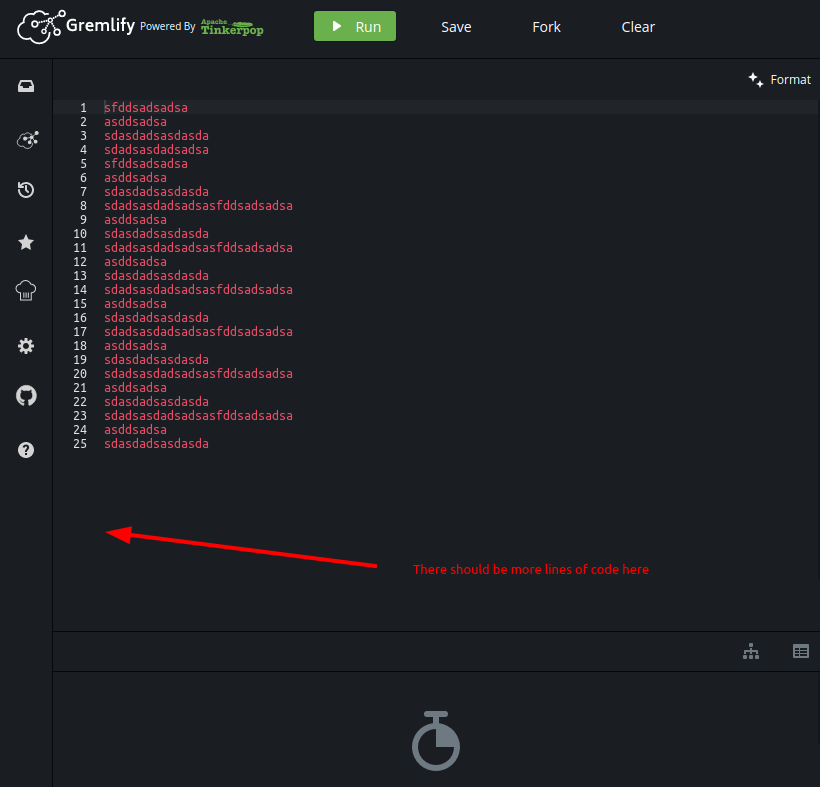
Task: Fork this Gremlify workspace
Action: tap(546, 27)
